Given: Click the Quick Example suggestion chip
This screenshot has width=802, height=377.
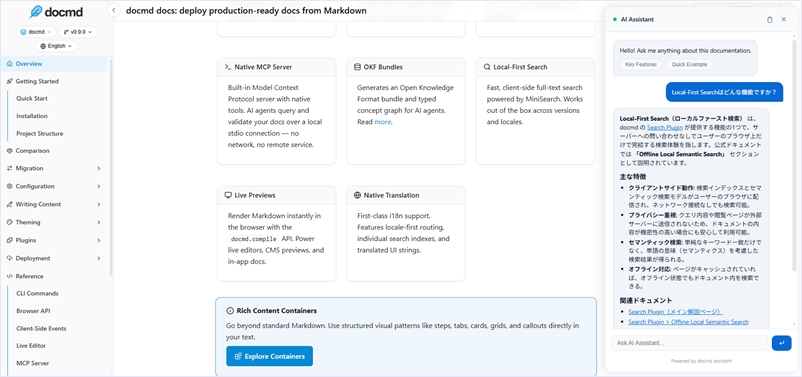Looking at the screenshot, I should pyautogui.click(x=689, y=64).
